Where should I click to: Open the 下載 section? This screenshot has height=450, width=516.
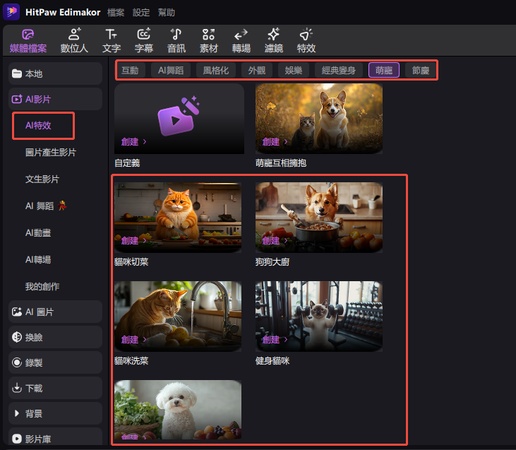pyautogui.click(x=55, y=388)
